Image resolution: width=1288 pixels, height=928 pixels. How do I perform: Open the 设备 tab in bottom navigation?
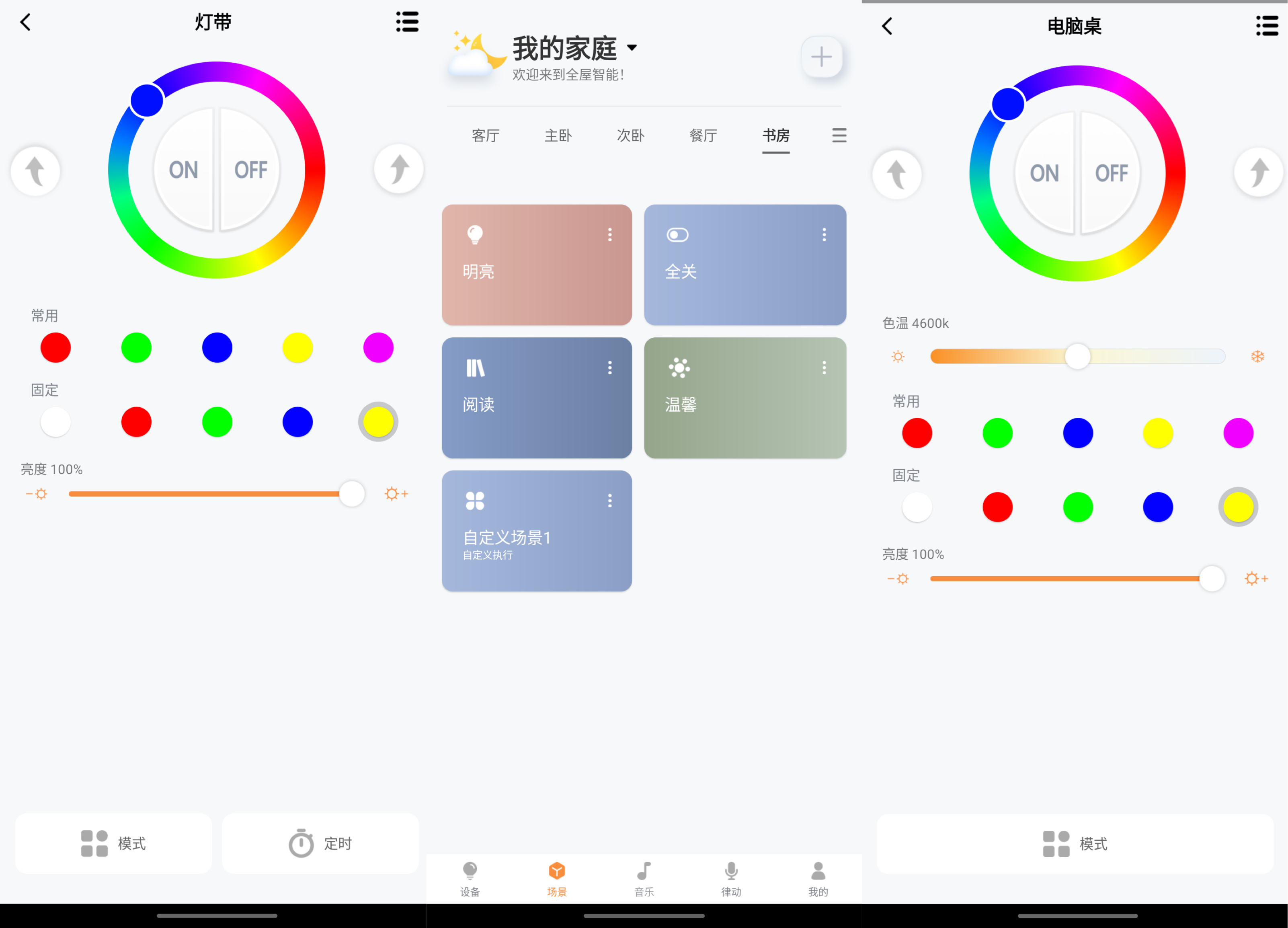pos(470,871)
